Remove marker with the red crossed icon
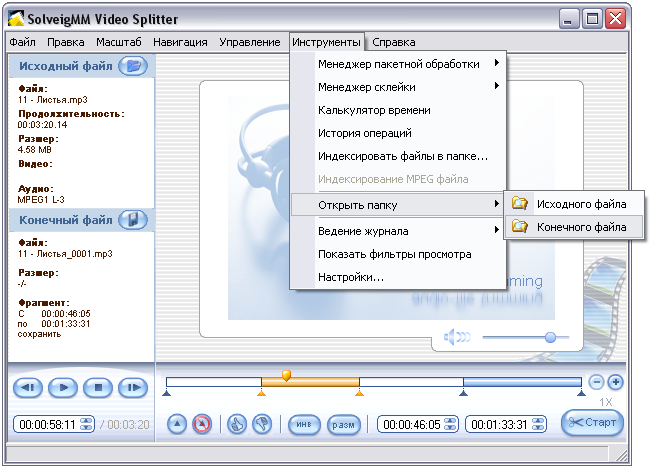 point(202,424)
